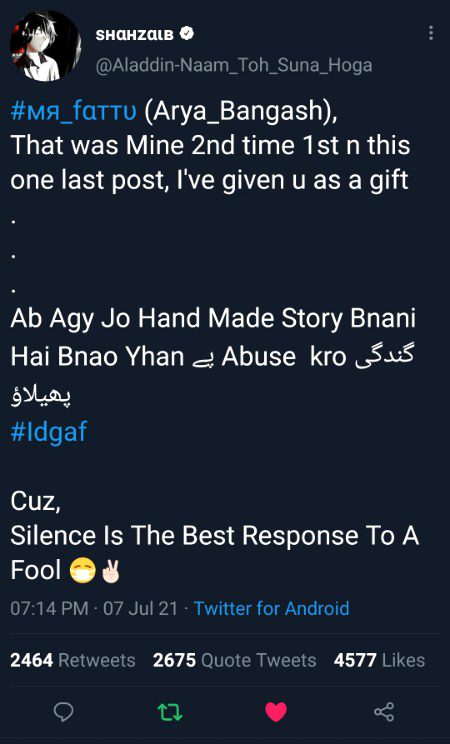Image resolution: width=450 pixels, height=744 pixels.
Task: Tap the reply speech bubble icon
Action: [x=63, y=711]
